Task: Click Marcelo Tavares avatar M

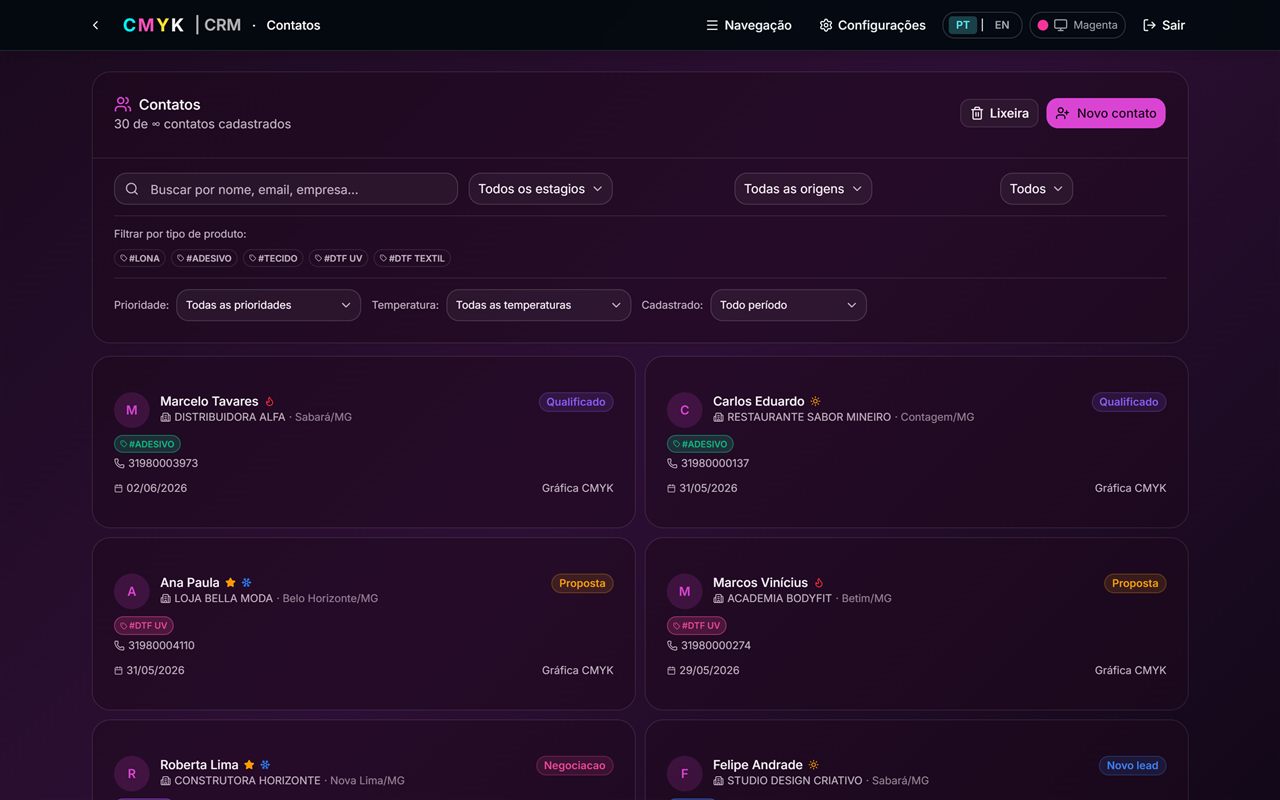Action: coord(131,410)
